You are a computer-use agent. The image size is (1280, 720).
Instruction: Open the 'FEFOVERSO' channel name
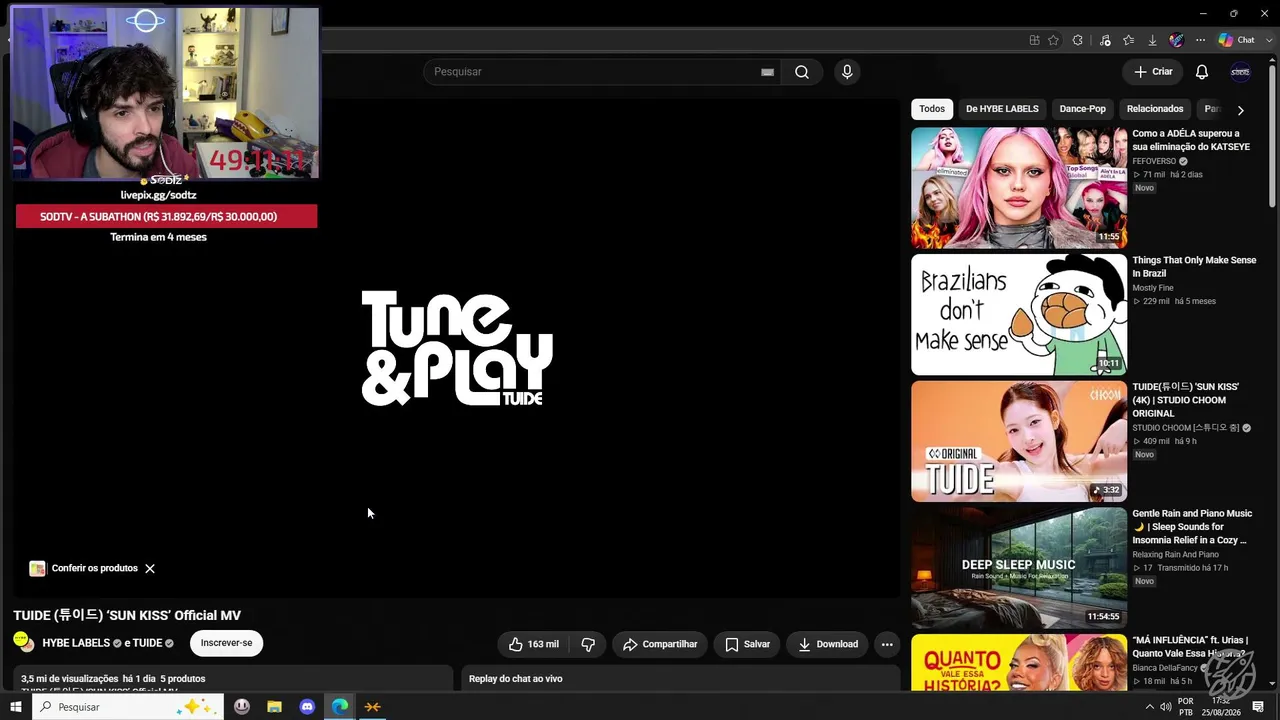click(1154, 162)
